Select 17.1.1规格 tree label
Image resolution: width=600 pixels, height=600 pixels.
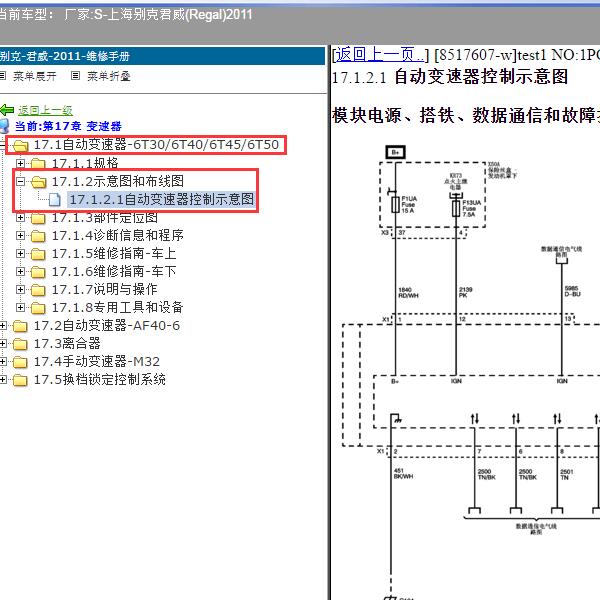click(85, 163)
